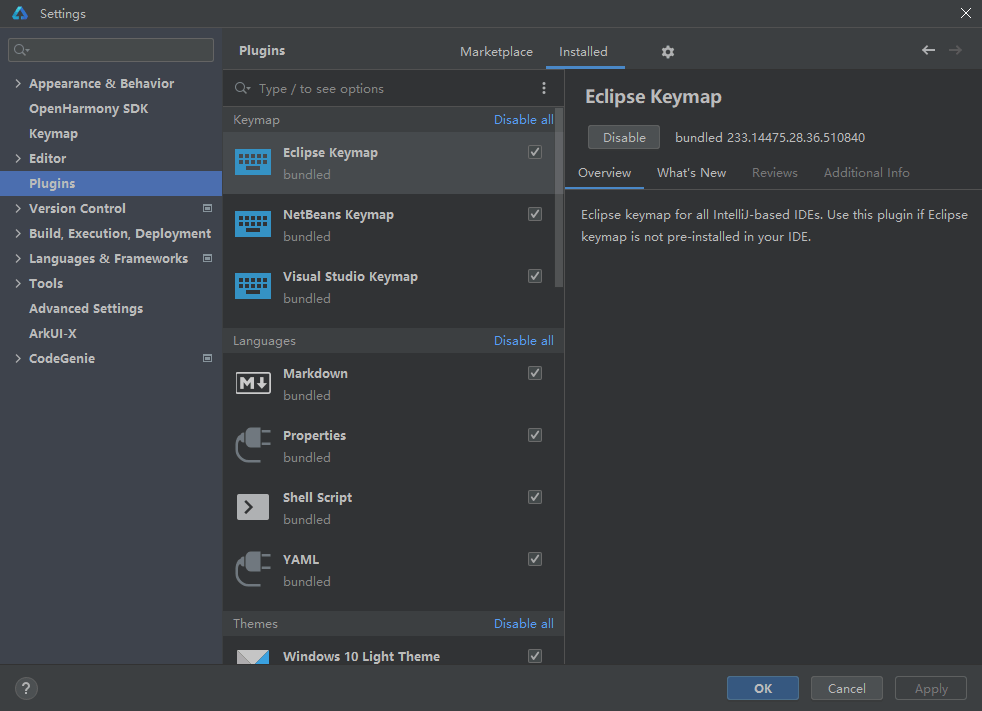Focus the plugin search input field

(x=395, y=88)
